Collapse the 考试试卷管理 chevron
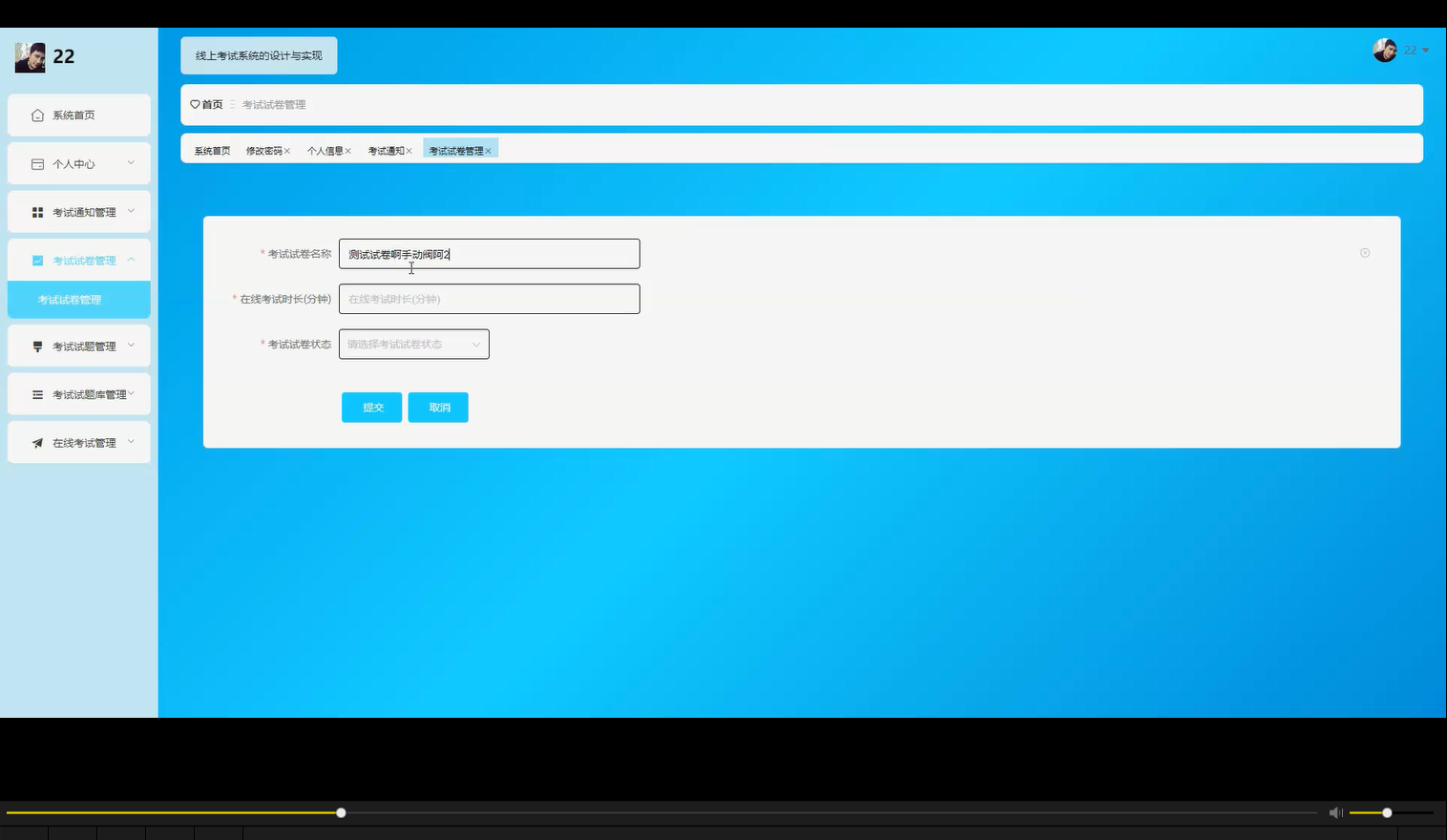 point(132,260)
